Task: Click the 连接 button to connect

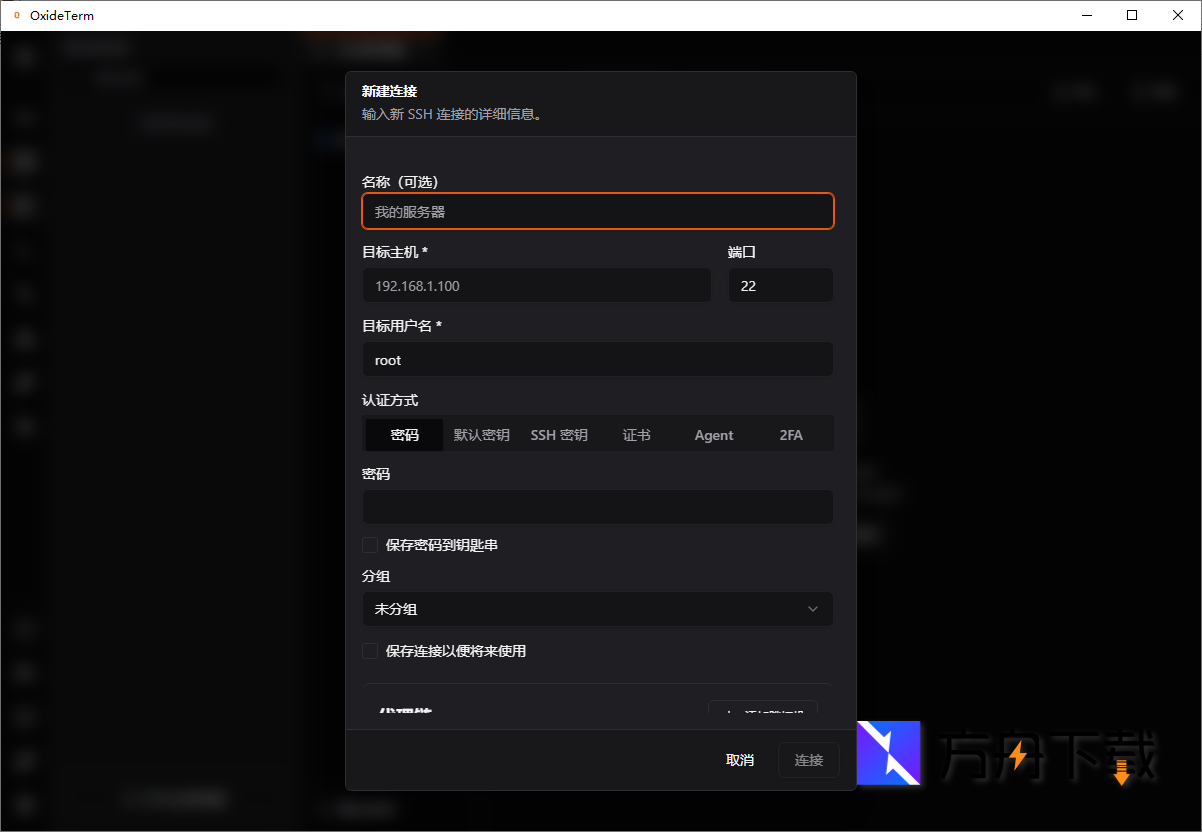Action: (808, 760)
